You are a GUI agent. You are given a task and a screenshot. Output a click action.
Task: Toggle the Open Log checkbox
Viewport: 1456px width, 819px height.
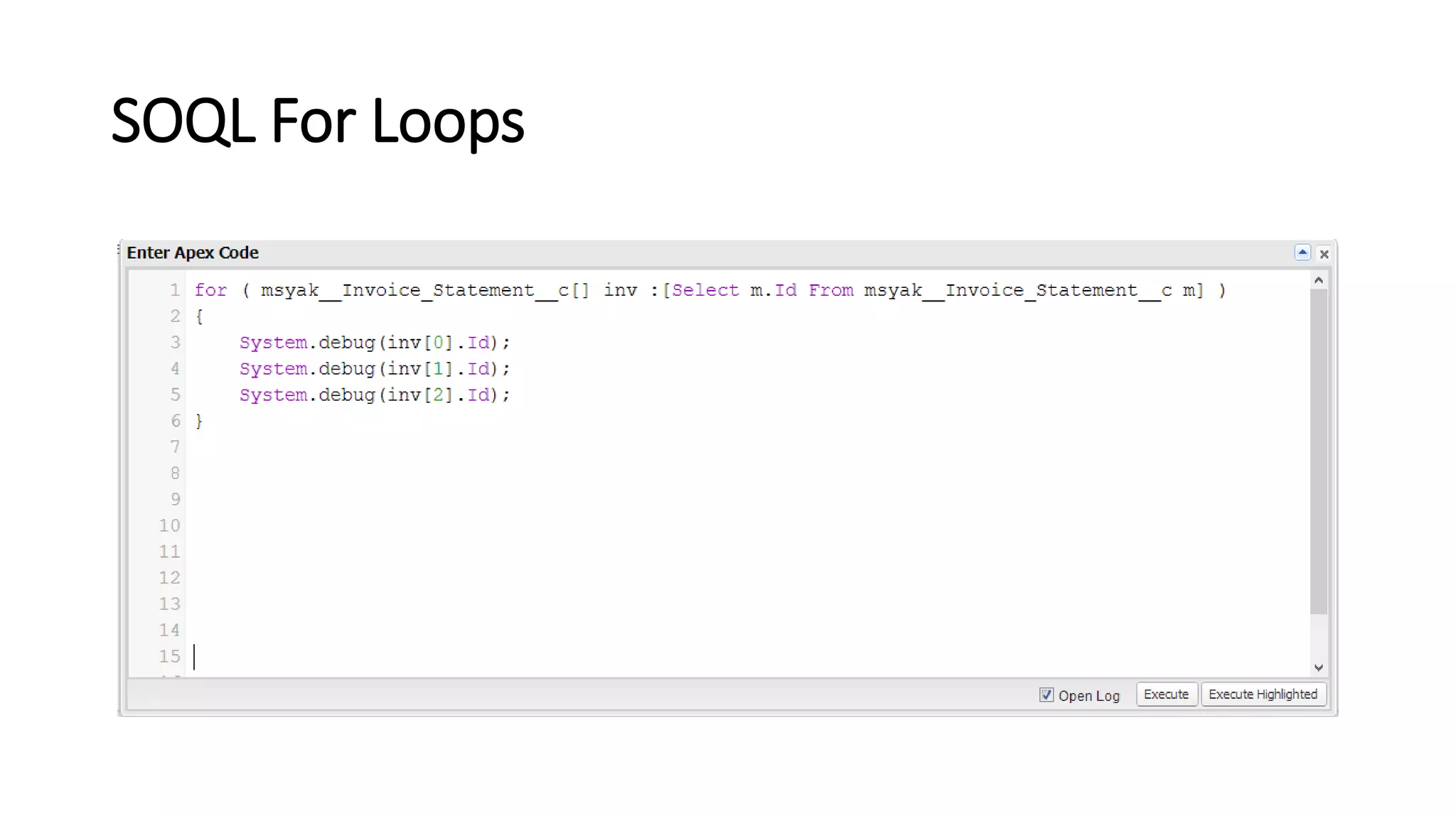[1046, 695]
